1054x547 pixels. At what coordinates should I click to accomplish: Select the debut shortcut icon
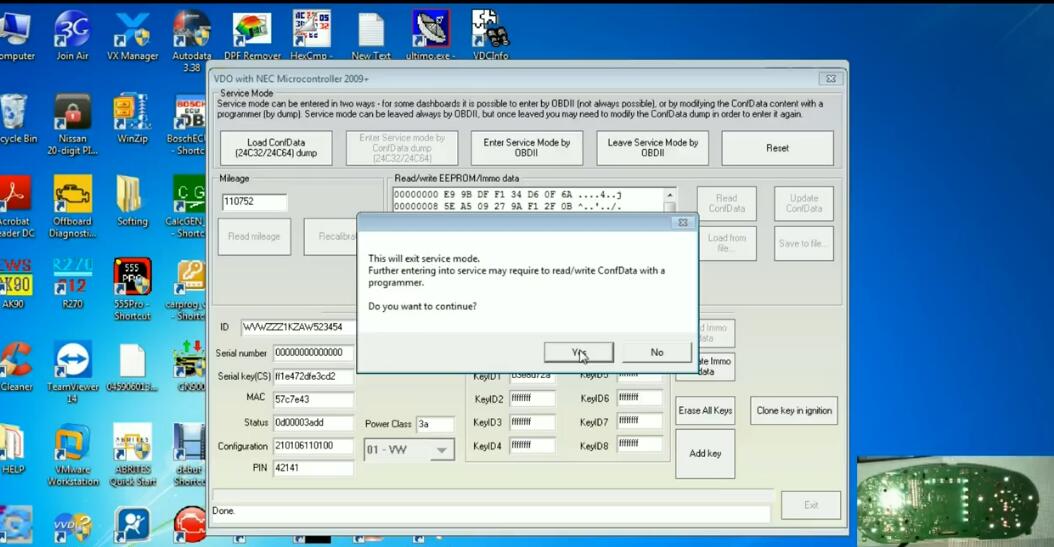click(x=190, y=456)
